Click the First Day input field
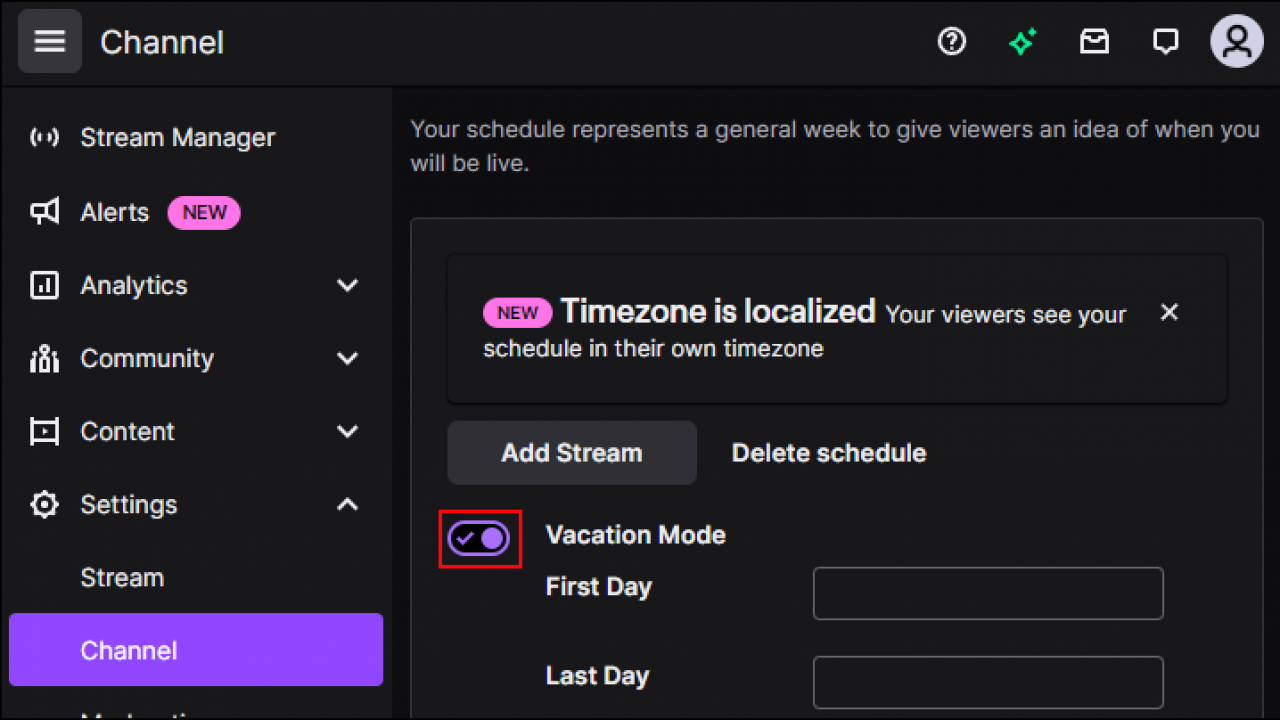 pos(988,593)
